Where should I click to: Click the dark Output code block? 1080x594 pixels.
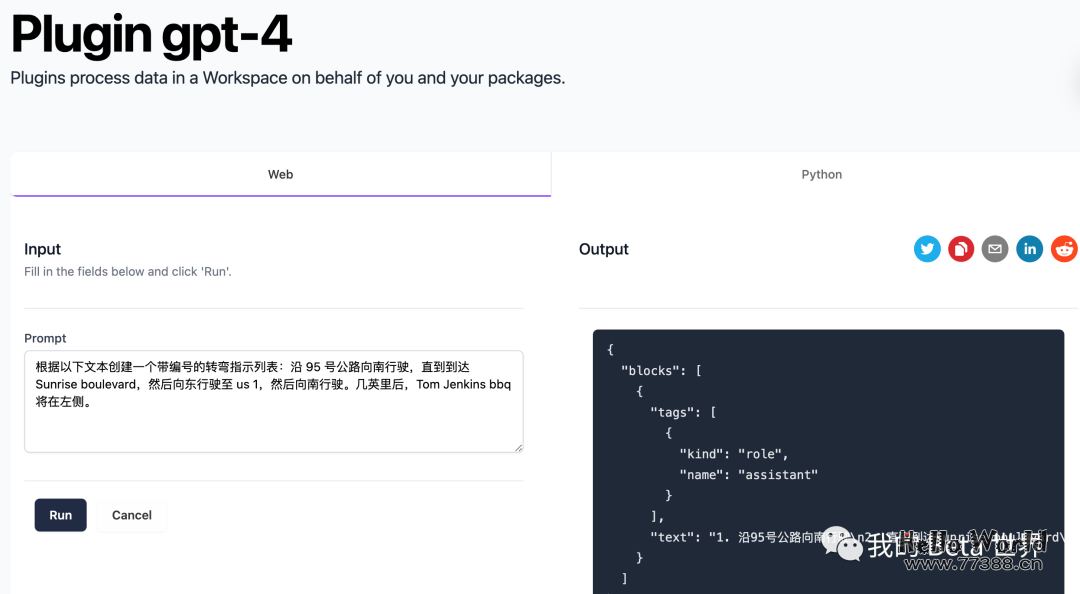[828, 460]
